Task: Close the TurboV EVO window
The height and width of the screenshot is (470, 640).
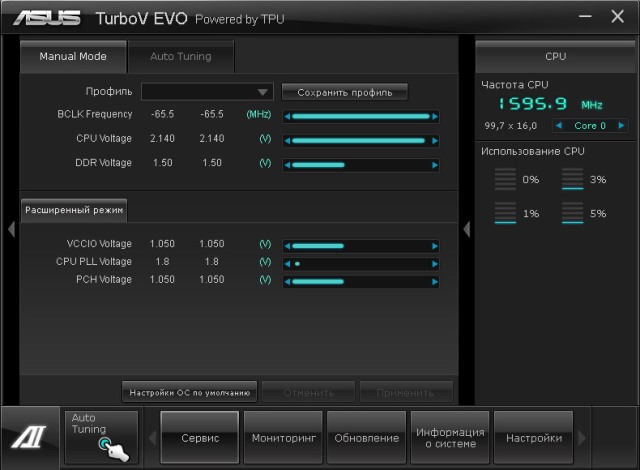Action: (618, 16)
